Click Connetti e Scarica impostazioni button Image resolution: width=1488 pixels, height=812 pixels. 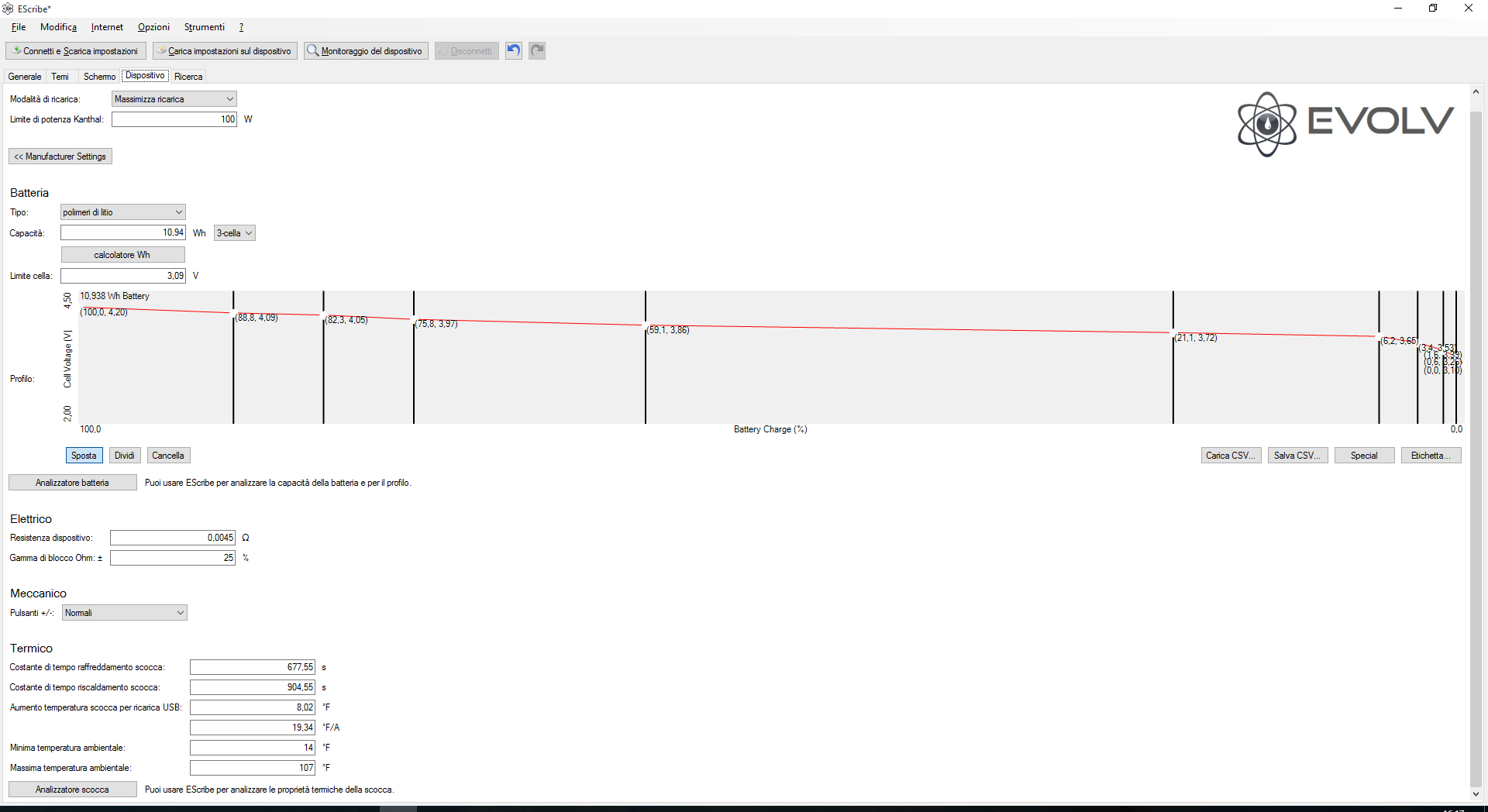76,51
